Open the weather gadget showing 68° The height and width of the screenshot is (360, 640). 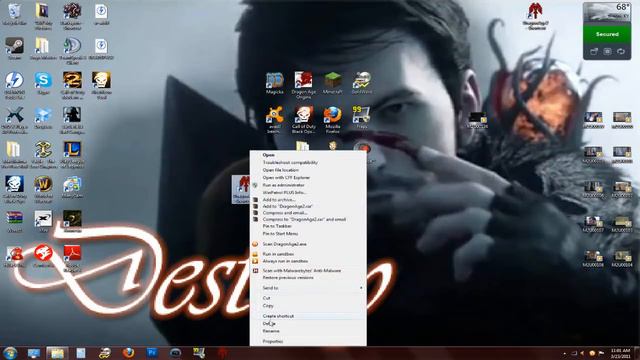pyautogui.click(x=607, y=13)
